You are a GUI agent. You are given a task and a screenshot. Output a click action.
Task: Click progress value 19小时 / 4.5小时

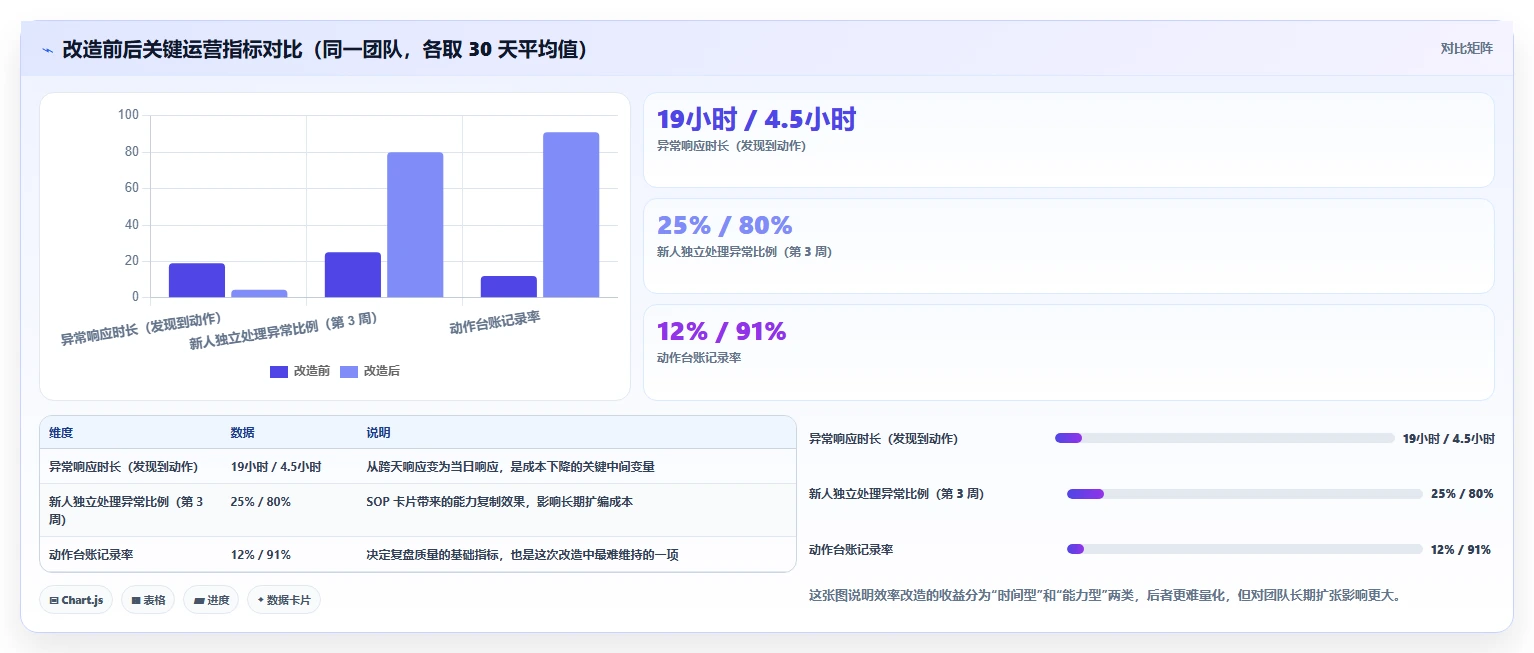point(1448,438)
